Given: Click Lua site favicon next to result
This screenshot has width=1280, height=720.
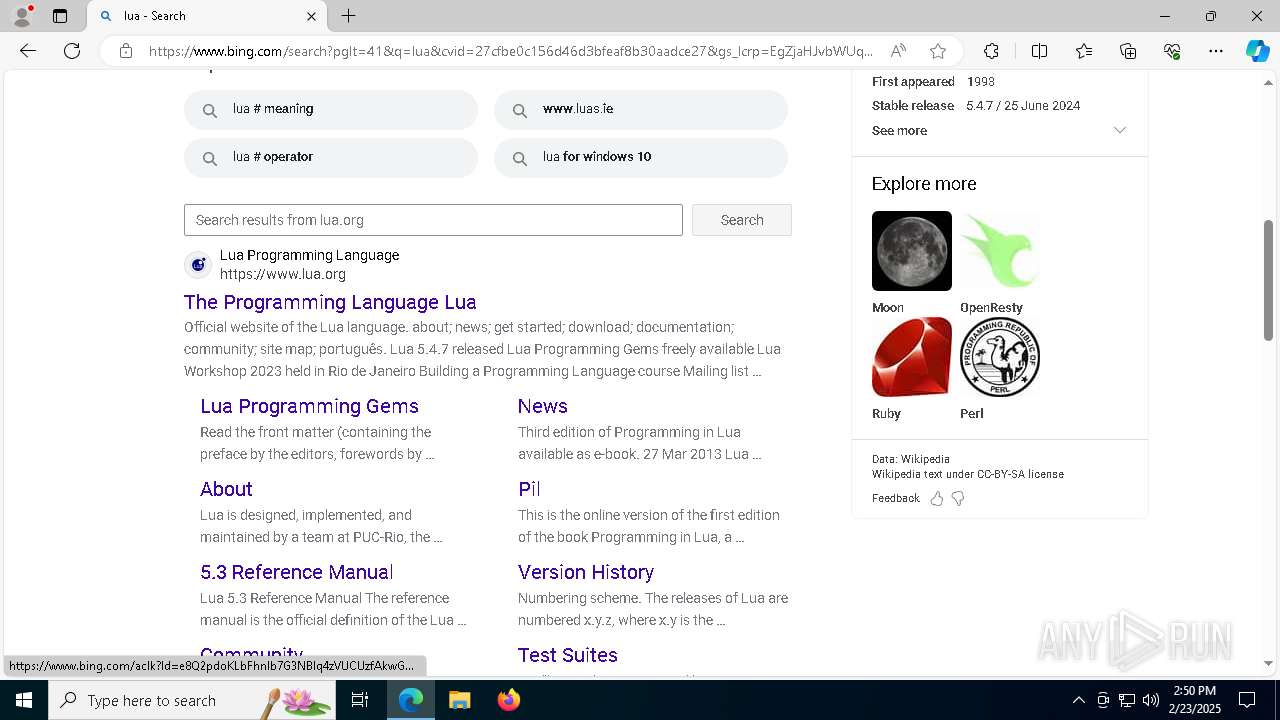Looking at the screenshot, I should pos(198,265).
